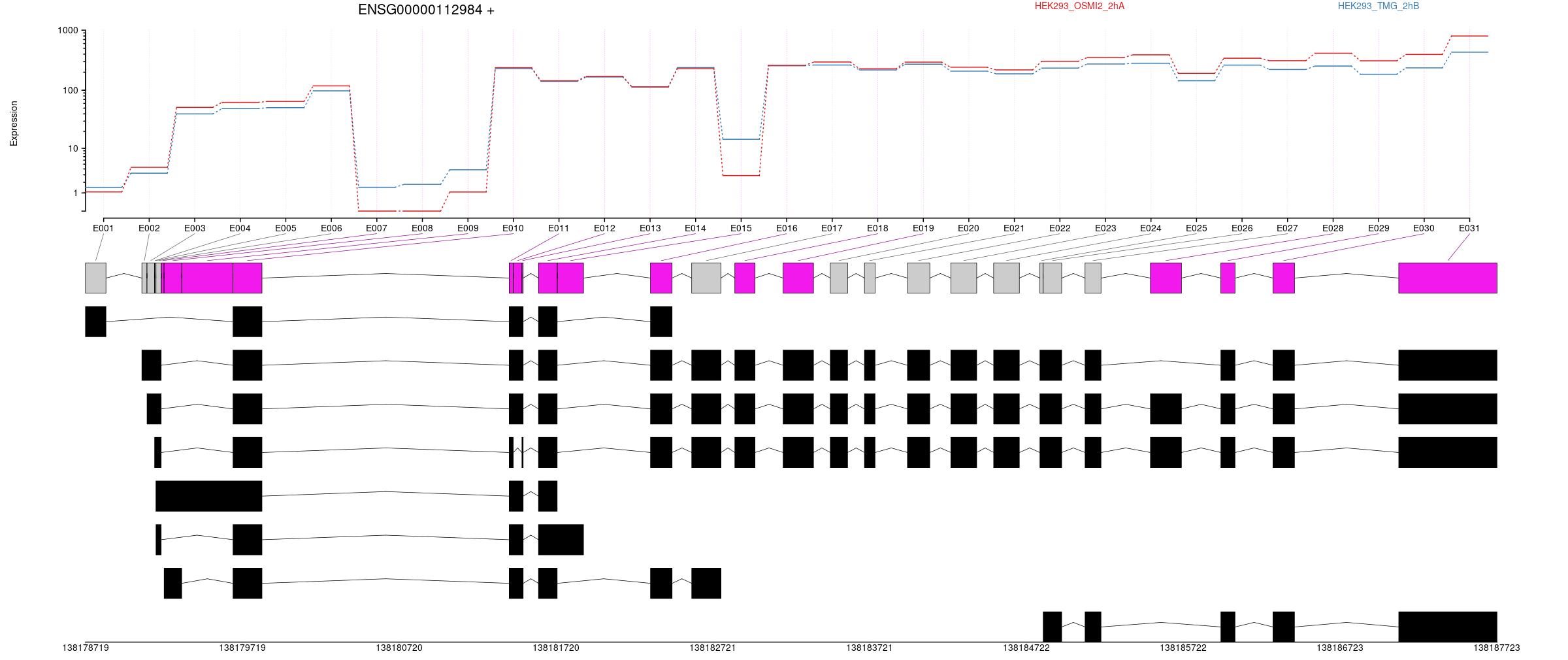Screen dimensions: 1568x660
Task: Click the exon label E018
Action: click(877, 228)
